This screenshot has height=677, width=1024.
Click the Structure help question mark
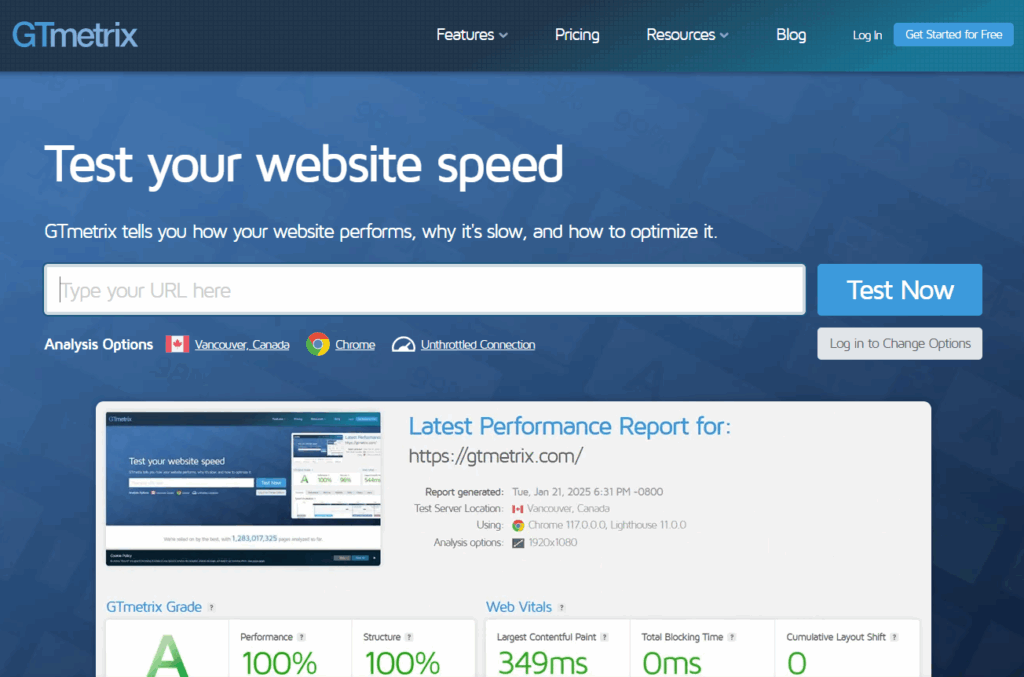tap(409, 637)
